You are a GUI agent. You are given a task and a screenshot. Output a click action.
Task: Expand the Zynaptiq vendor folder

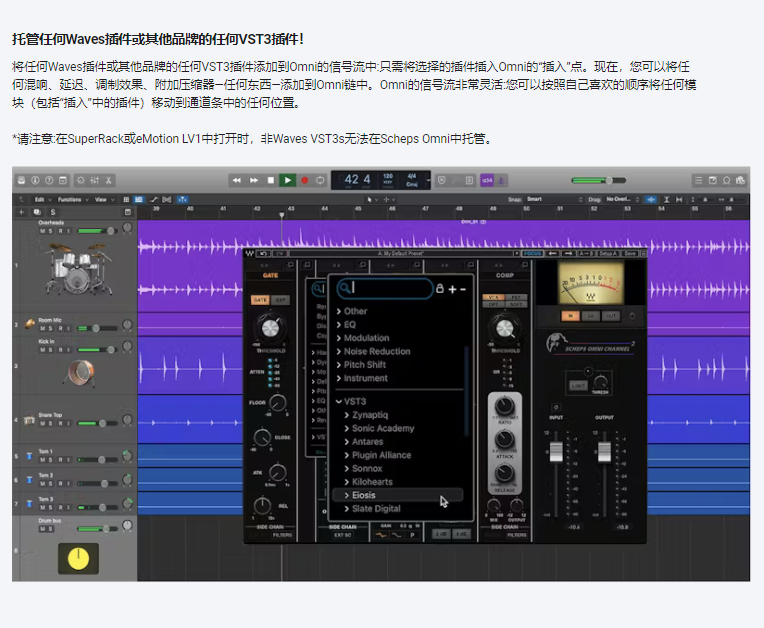click(x=366, y=415)
